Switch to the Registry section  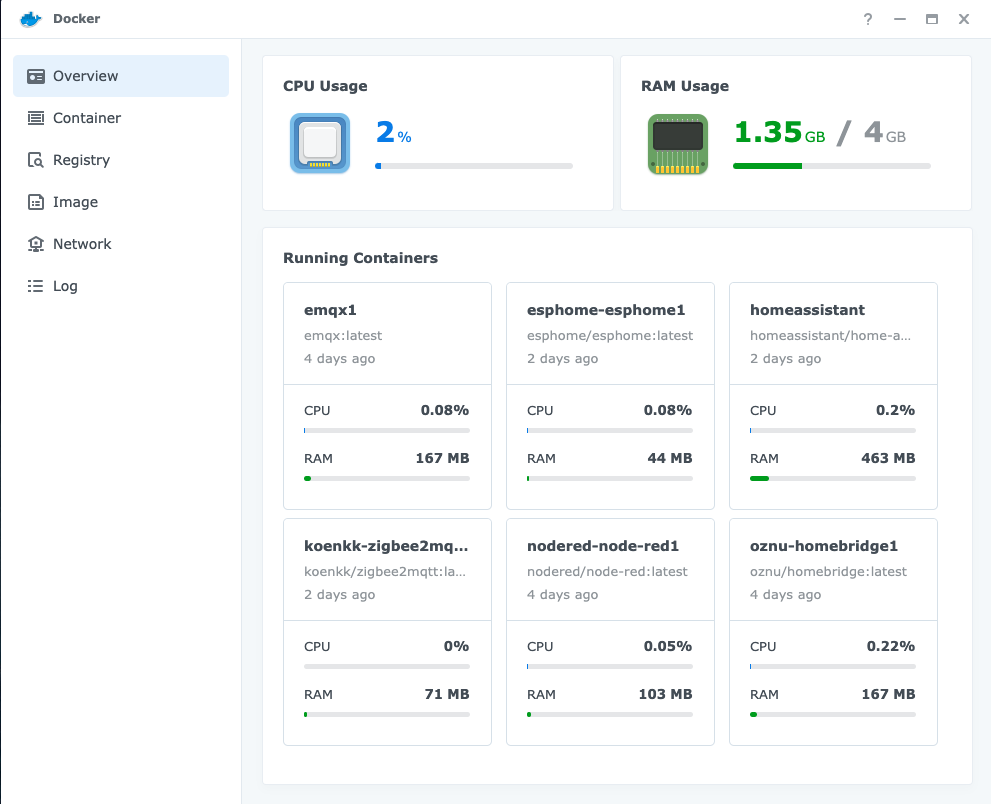click(121, 160)
